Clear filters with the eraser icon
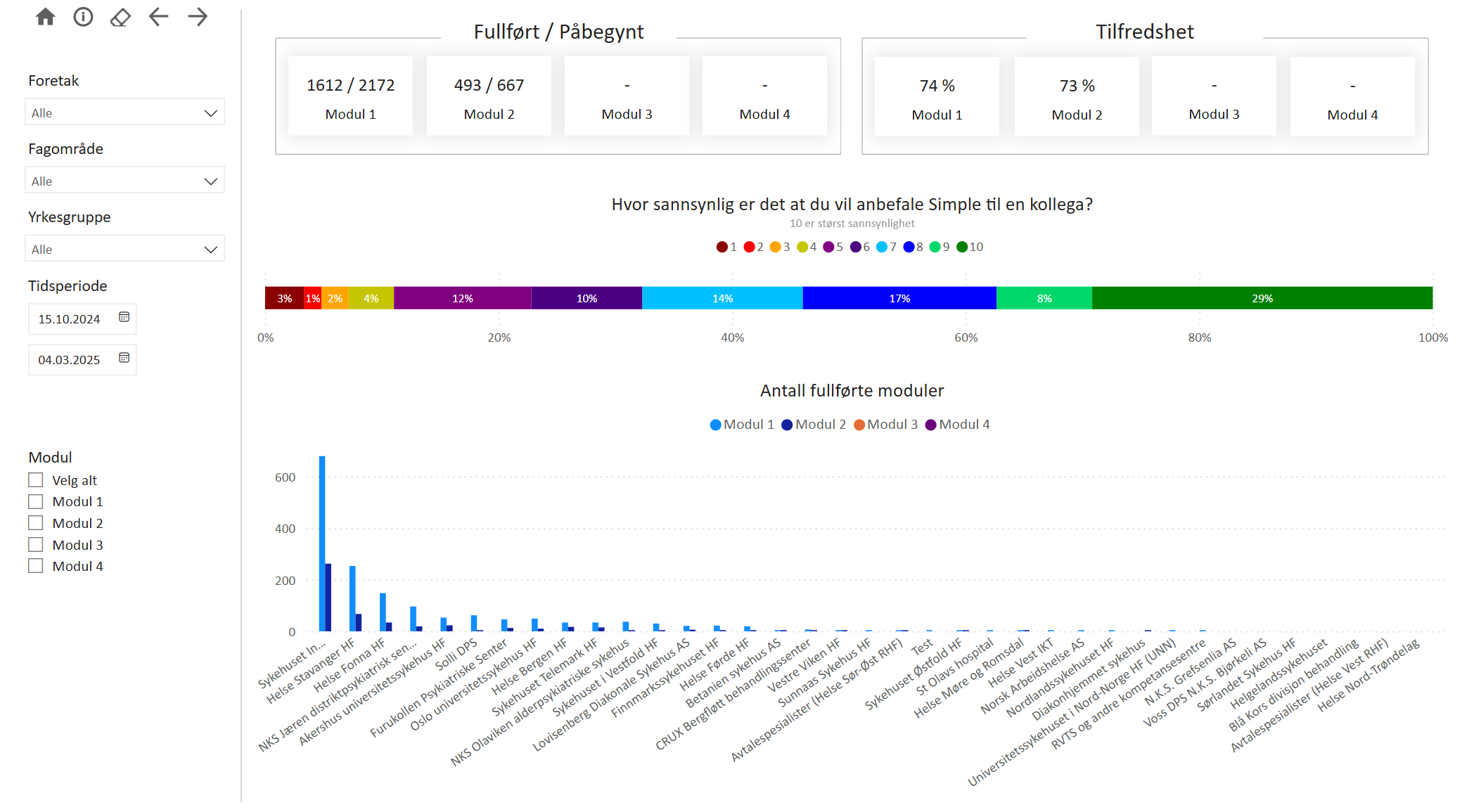Viewport: 1474px width, 812px height. point(120,17)
